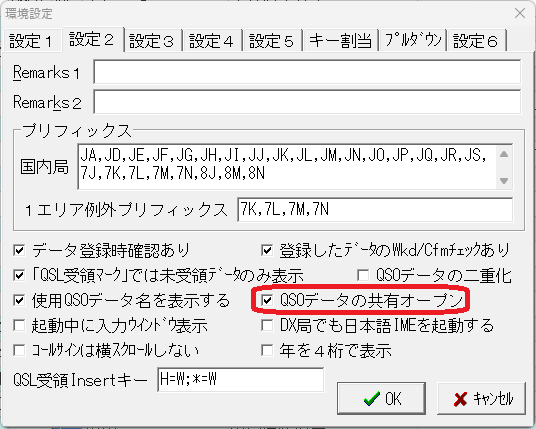This screenshot has width=536, height=429.
Task: Click the Remarks 2 input field
Action: (x=307, y=102)
